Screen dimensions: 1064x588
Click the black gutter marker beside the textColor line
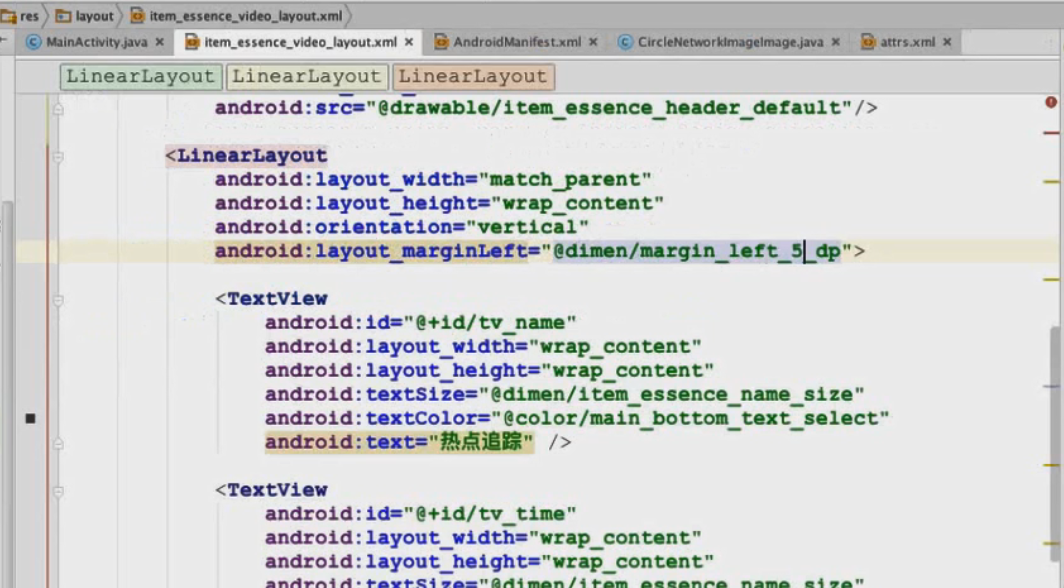click(31, 418)
